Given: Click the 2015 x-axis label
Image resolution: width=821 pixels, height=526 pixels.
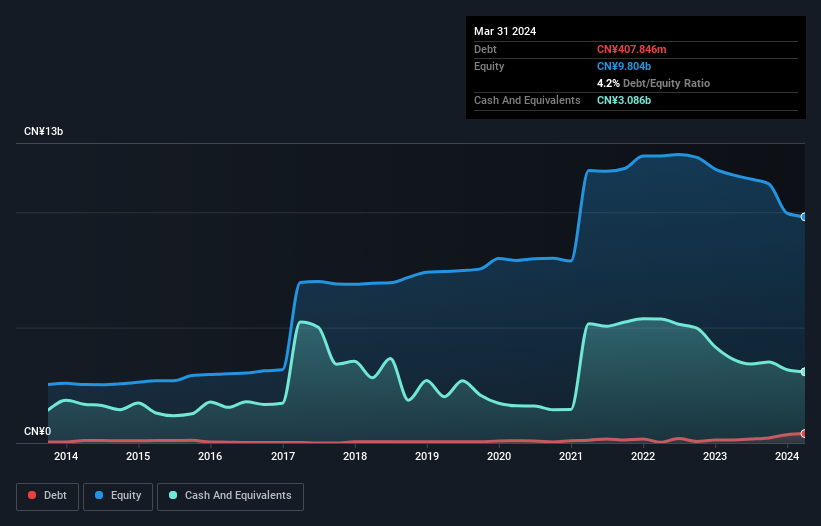Looking at the screenshot, I should pos(138,456).
